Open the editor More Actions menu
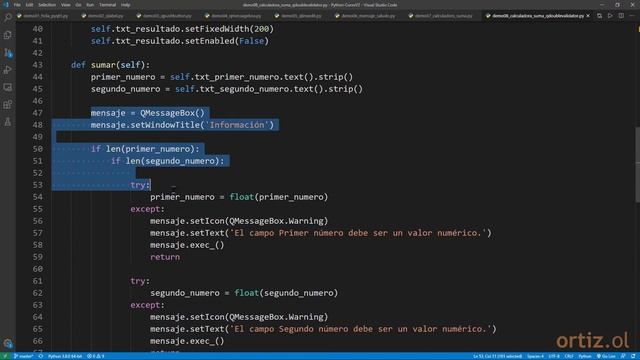The height and width of the screenshot is (360, 640). (632, 16)
